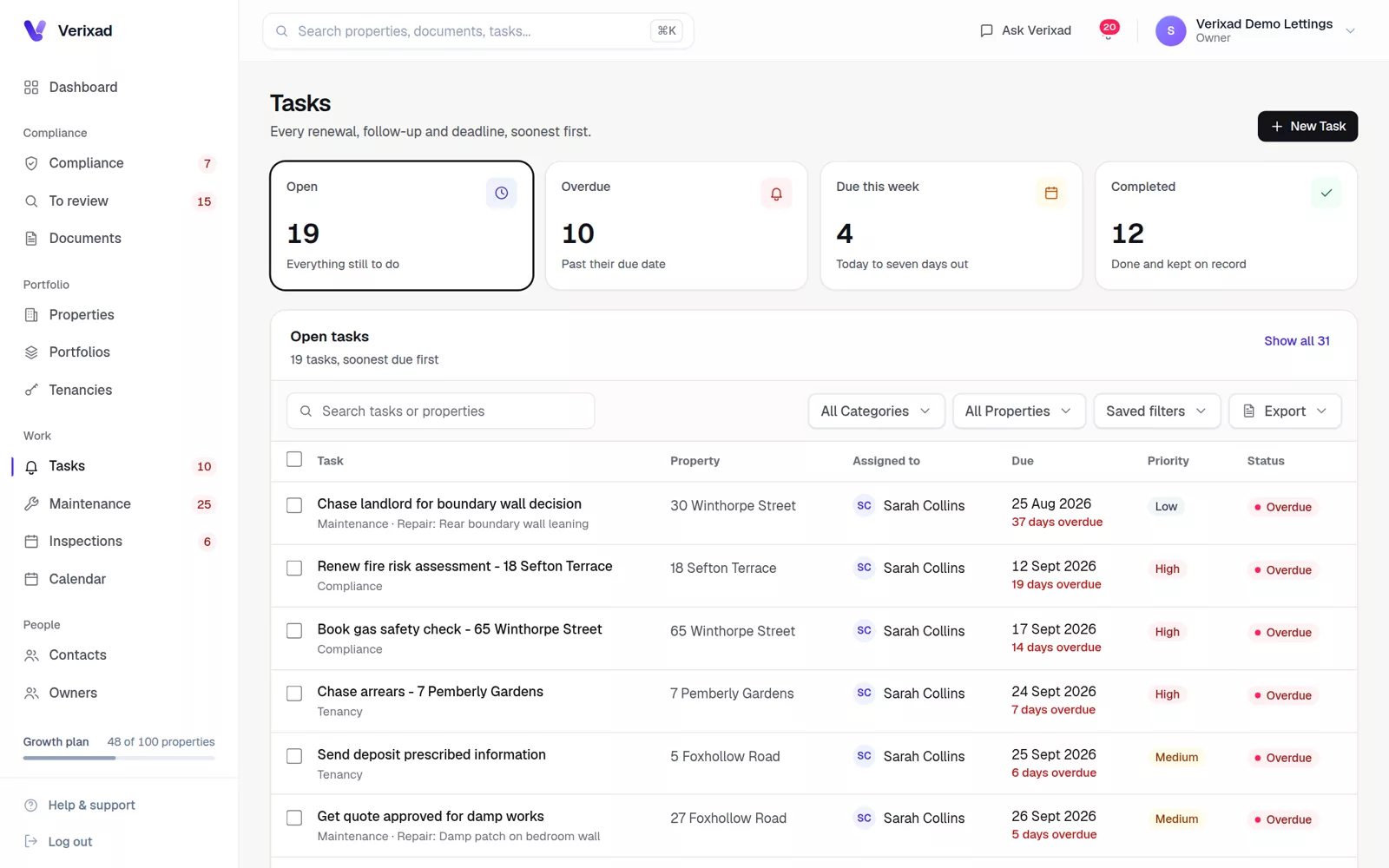
Task: Tick the Renew fire risk assessment task
Action: 294,568
